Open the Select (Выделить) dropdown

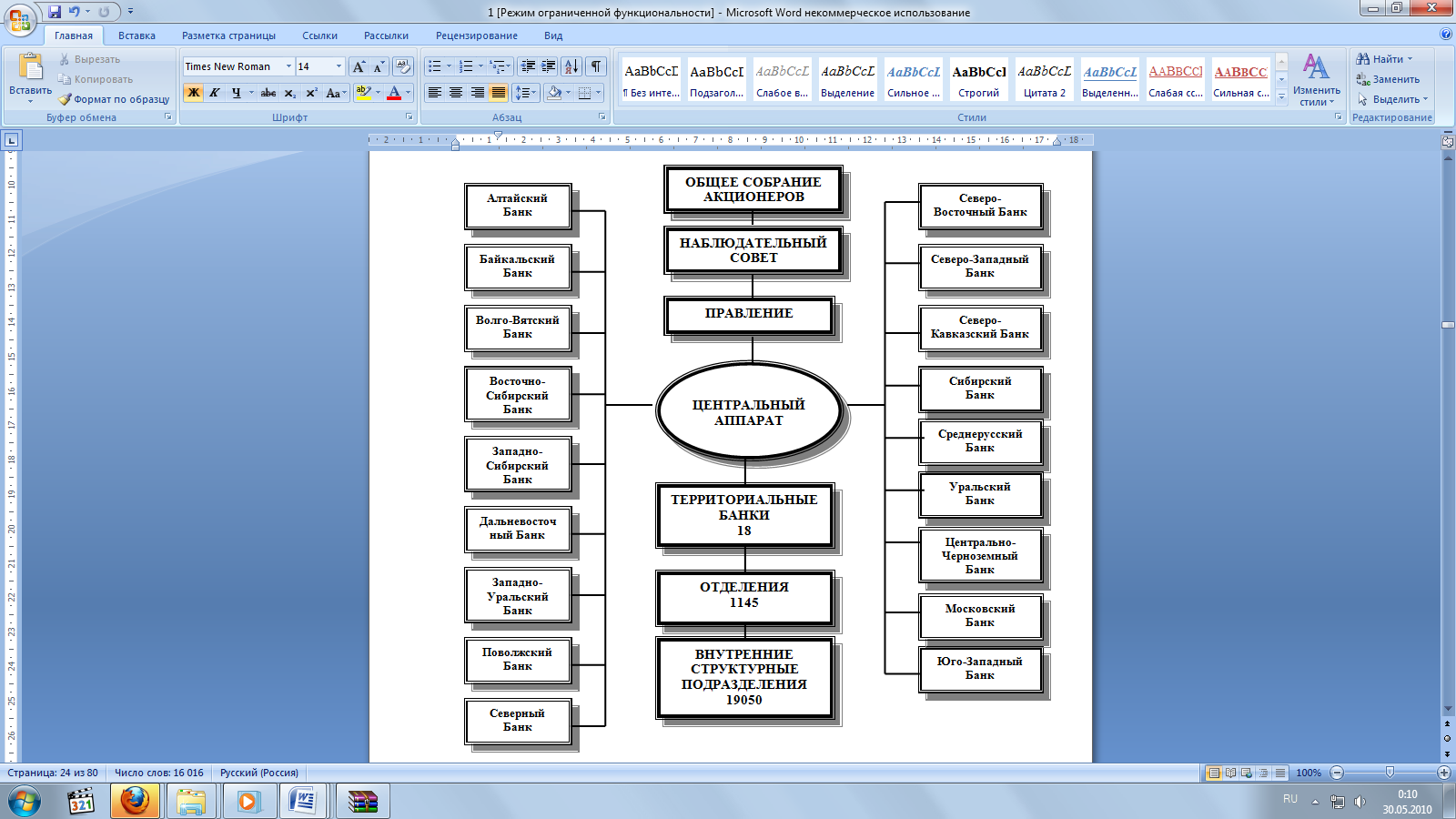[x=1392, y=99]
